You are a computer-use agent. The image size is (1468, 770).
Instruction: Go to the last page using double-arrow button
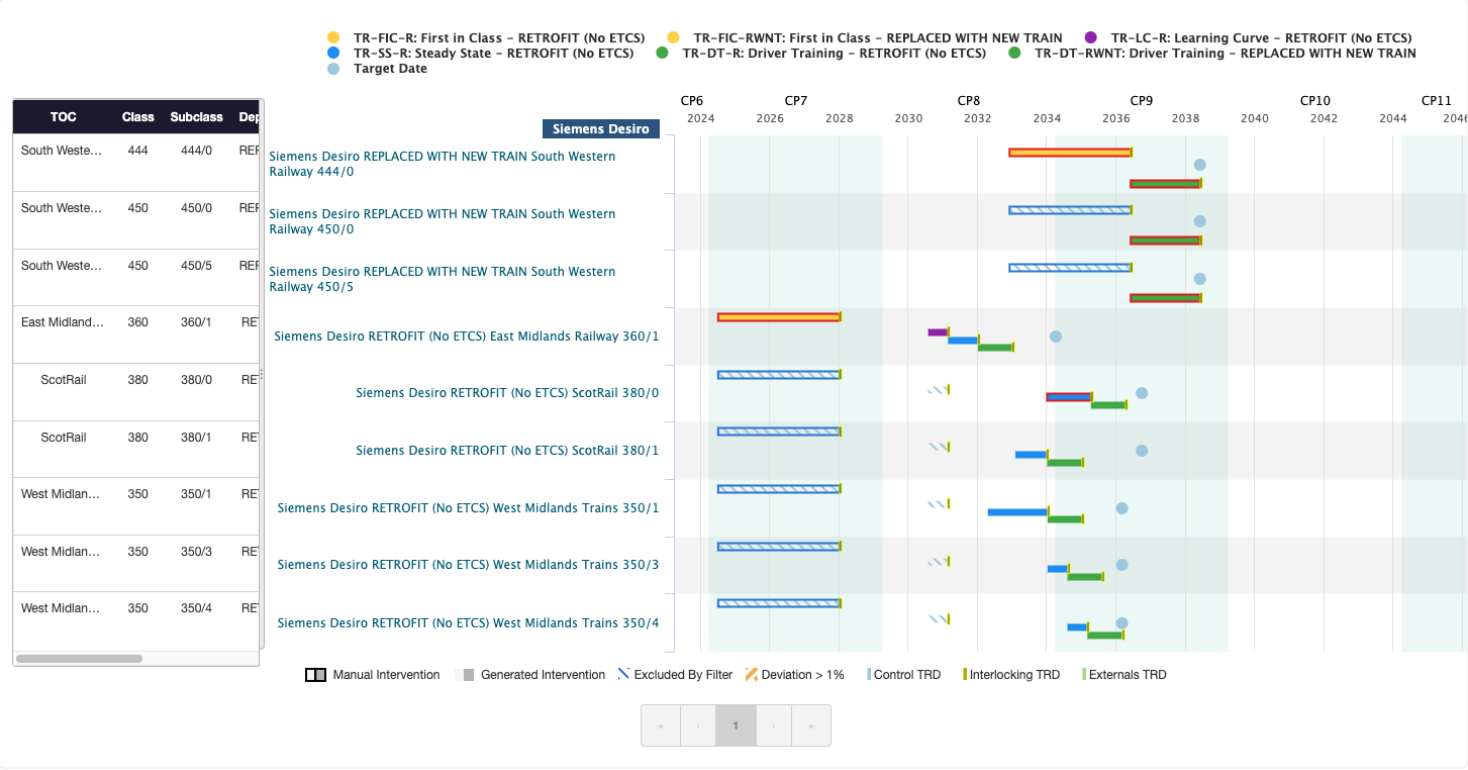[x=811, y=726]
